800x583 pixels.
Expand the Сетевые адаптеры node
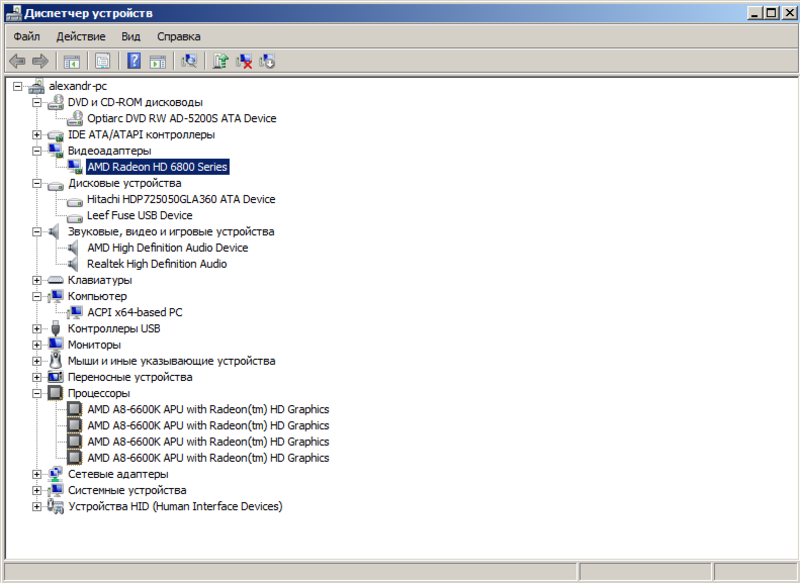[x=36, y=474]
